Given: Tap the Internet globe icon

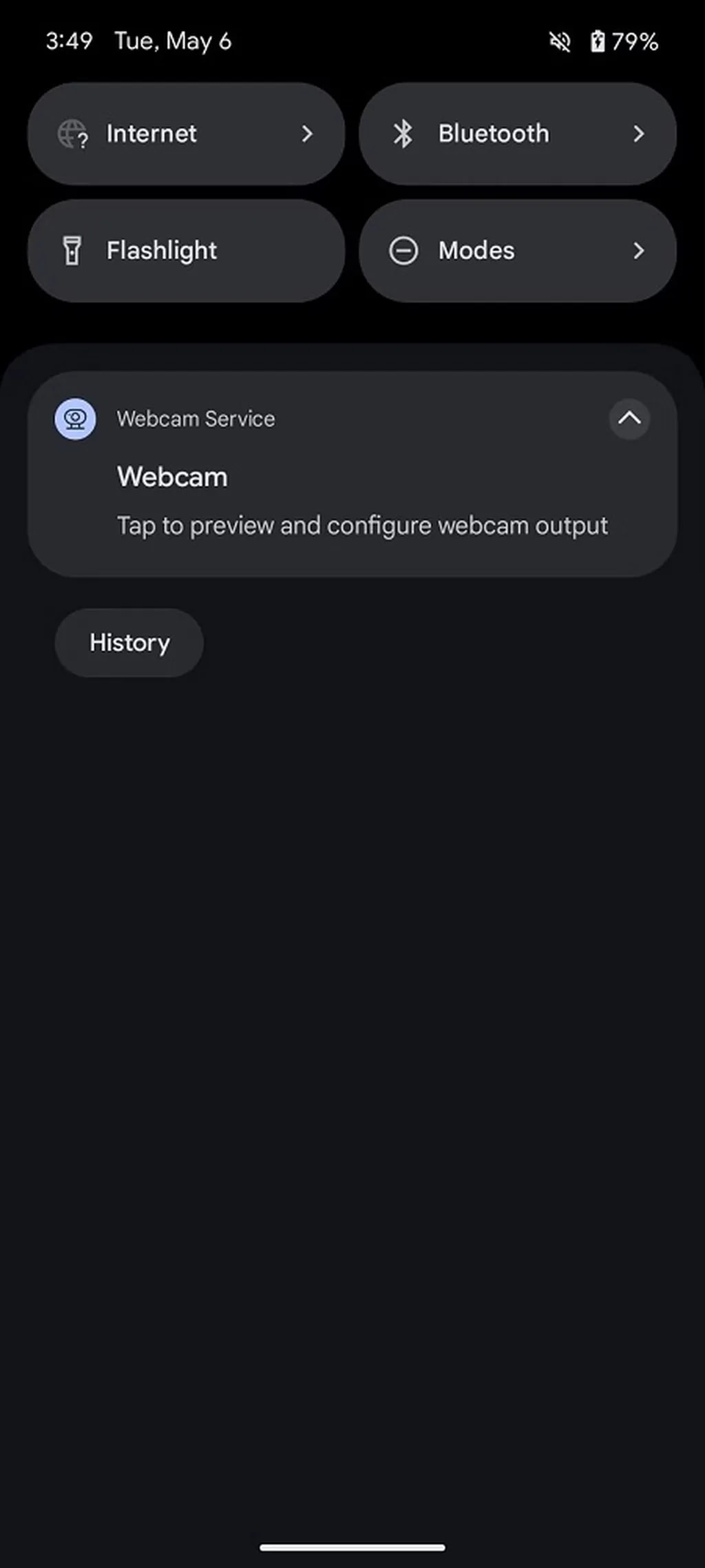Looking at the screenshot, I should point(72,134).
